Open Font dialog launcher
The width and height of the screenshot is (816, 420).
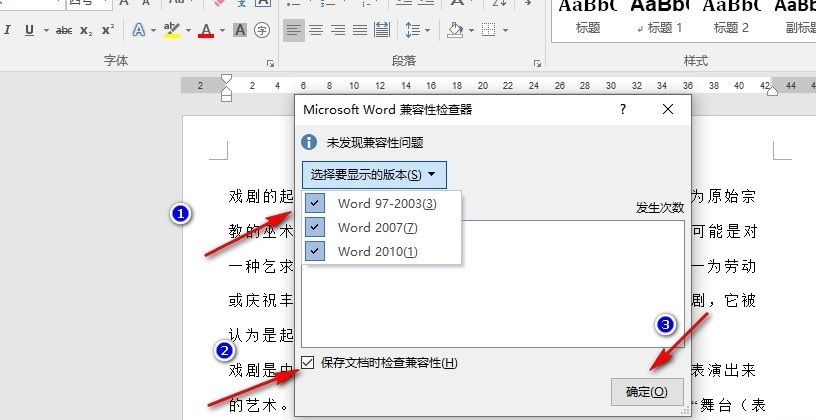coord(270,63)
